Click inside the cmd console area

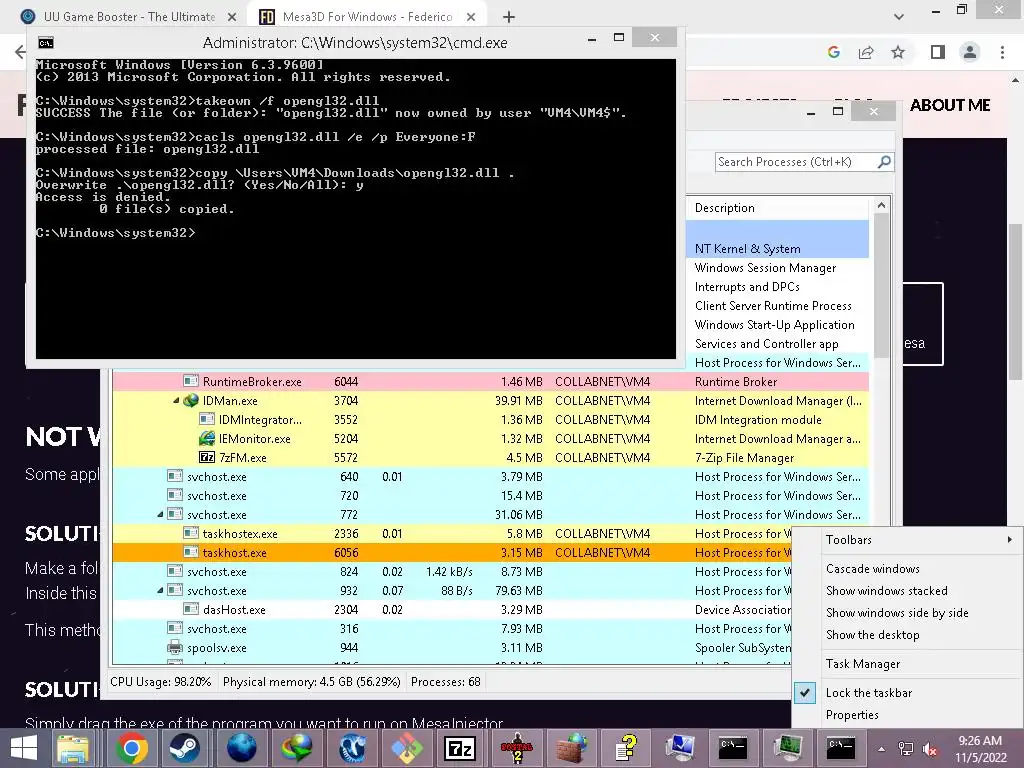click(356, 209)
